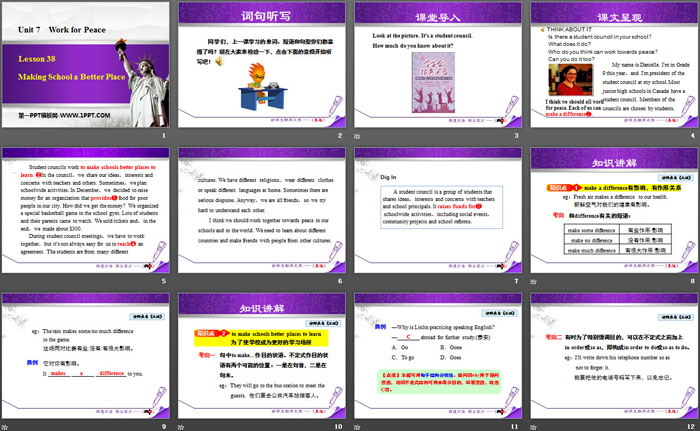Screen dimensions: 700x431
Task: Click 'Lesson 38' text on slide 1
Action: click(x=37, y=59)
